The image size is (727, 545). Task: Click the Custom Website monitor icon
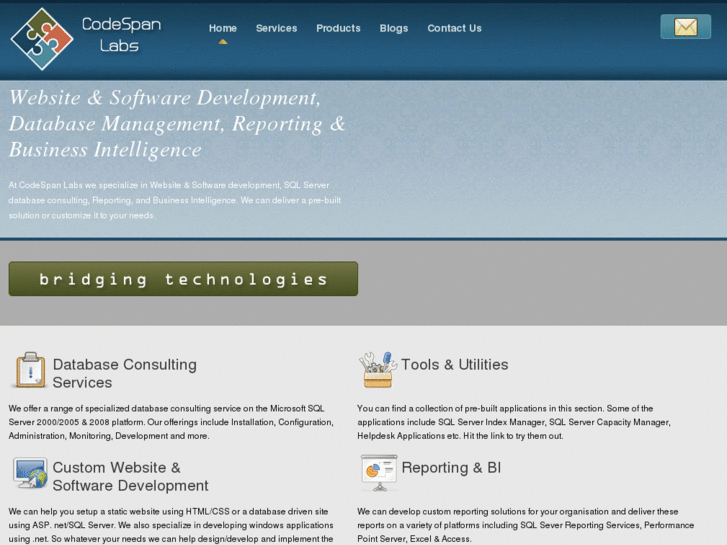(x=30, y=473)
